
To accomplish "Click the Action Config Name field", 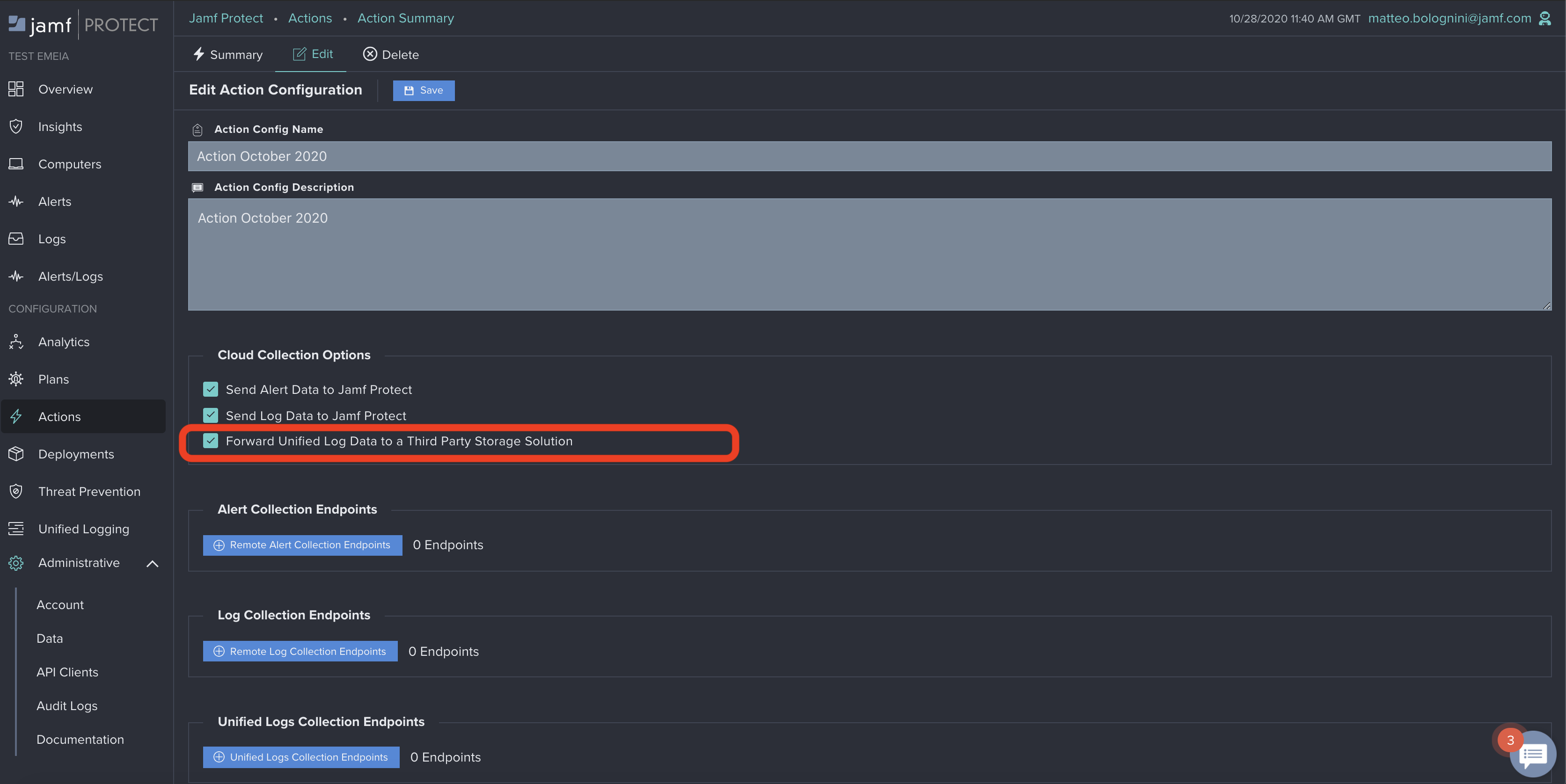I will 869,156.
